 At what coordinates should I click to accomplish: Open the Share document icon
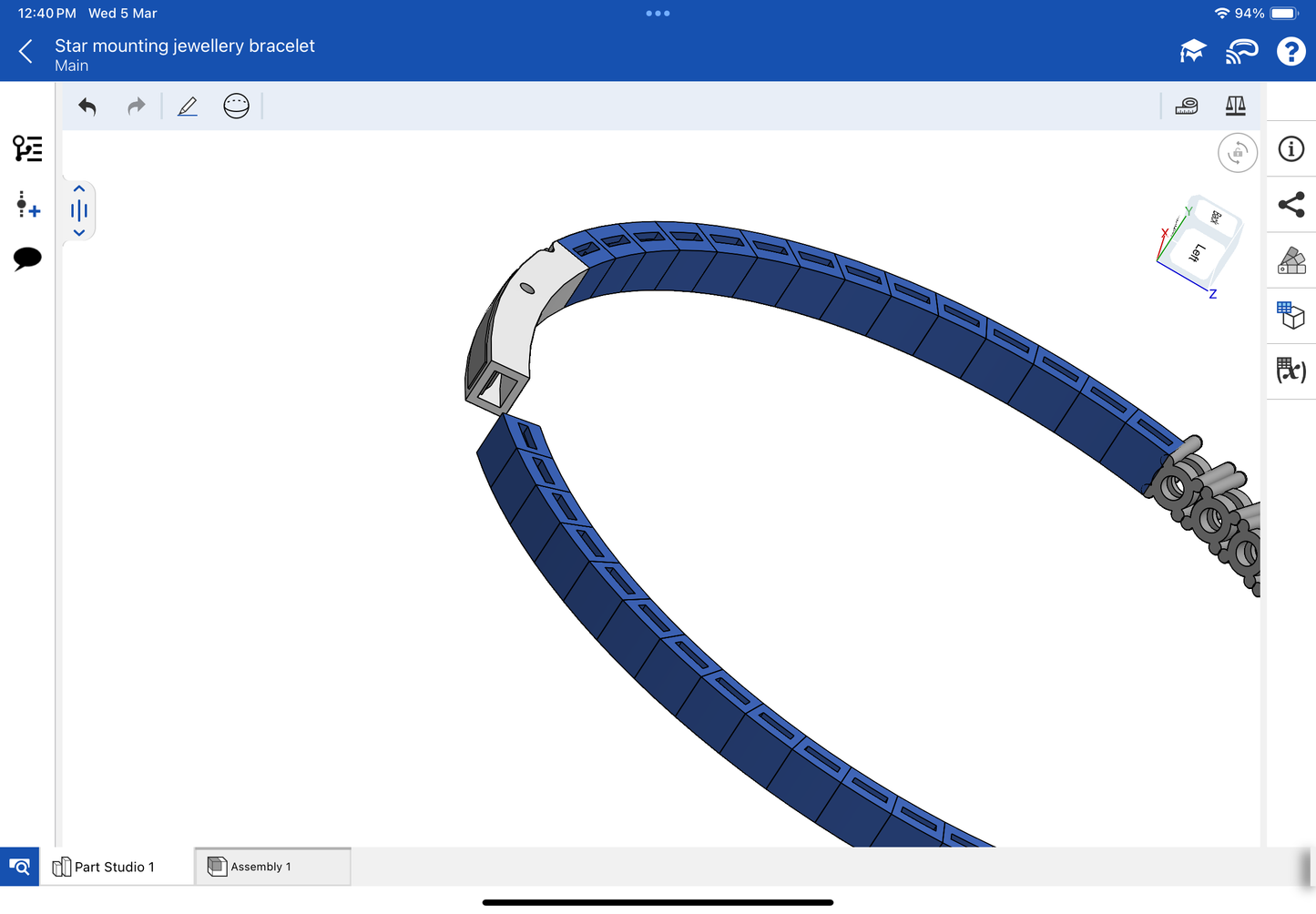pos(1290,205)
